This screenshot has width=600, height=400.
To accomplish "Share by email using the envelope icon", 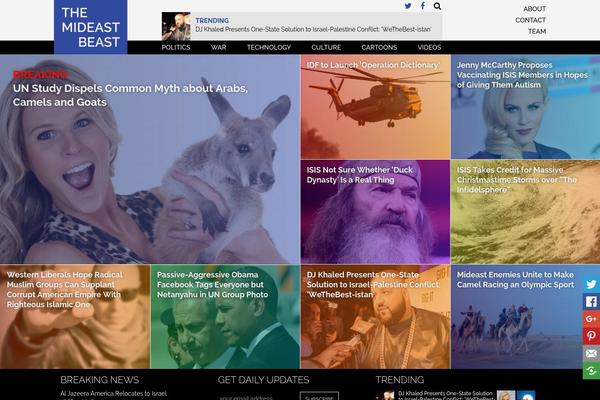I will tap(591, 353).
